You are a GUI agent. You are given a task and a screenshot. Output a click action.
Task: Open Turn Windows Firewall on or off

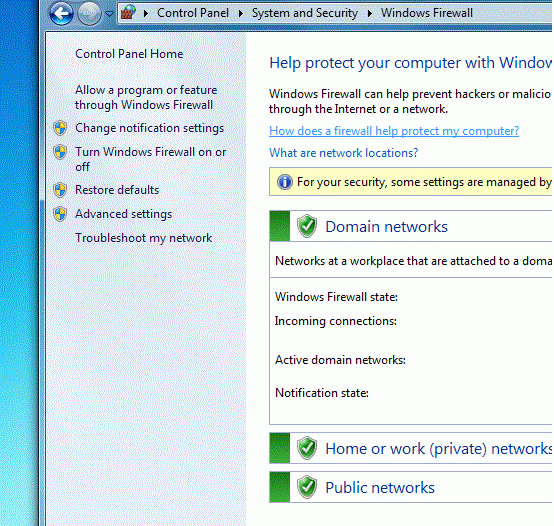click(151, 159)
